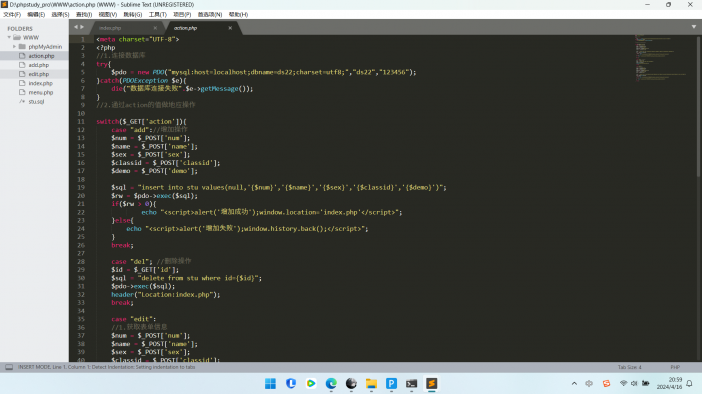Open the 选择(S) menu
702x394 pixels.
click(60, 14)
